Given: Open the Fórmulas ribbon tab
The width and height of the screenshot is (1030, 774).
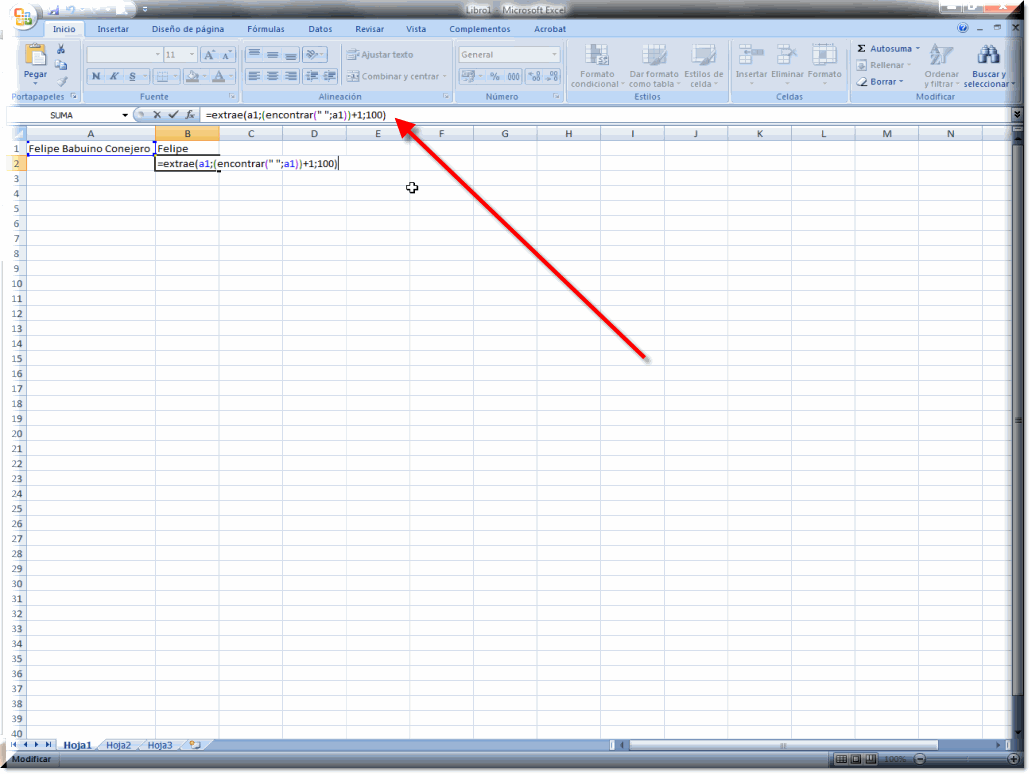Looking at the screenshot, I should point(265,29).
